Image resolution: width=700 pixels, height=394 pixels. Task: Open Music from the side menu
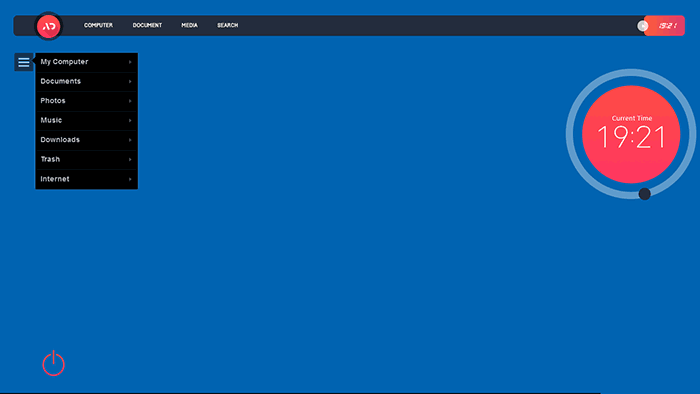click(87, 120)
